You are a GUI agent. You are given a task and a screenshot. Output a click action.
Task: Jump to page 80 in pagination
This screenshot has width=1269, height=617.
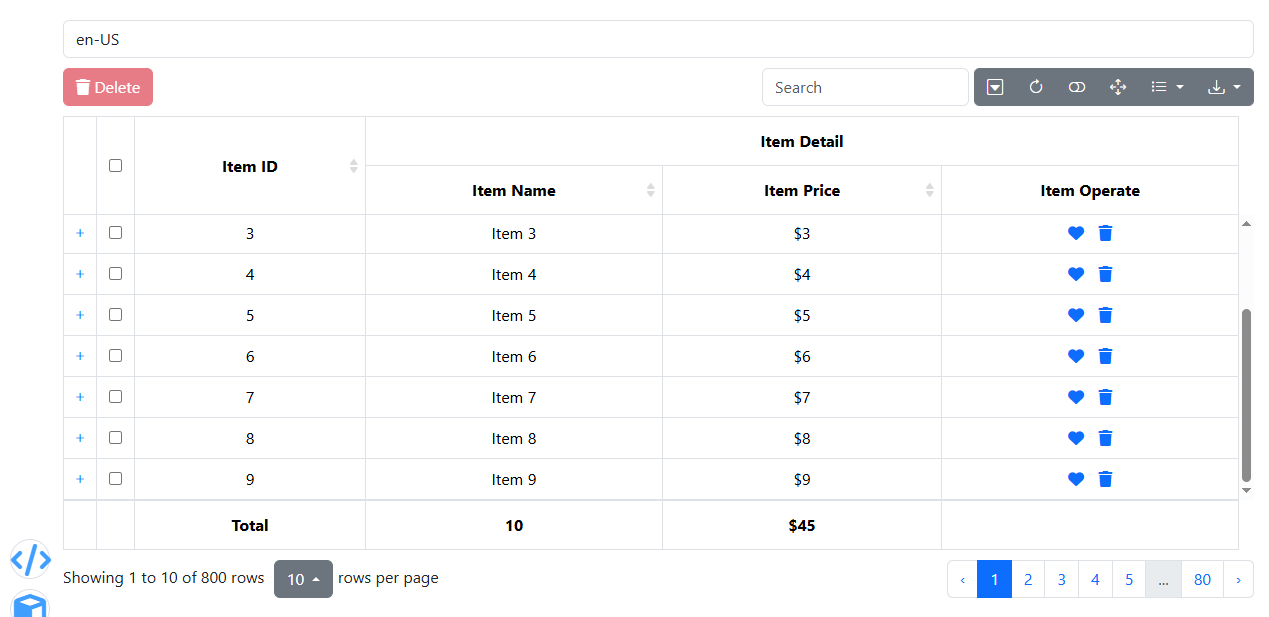[1202, 579]
